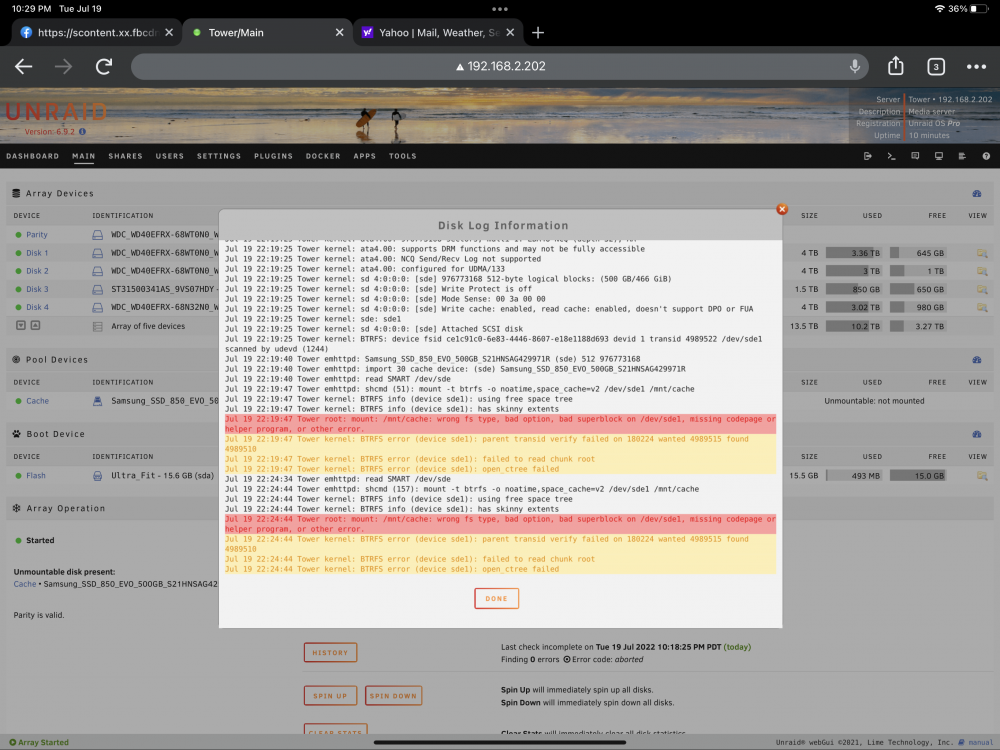Go back in the browser

pos(24,66)
